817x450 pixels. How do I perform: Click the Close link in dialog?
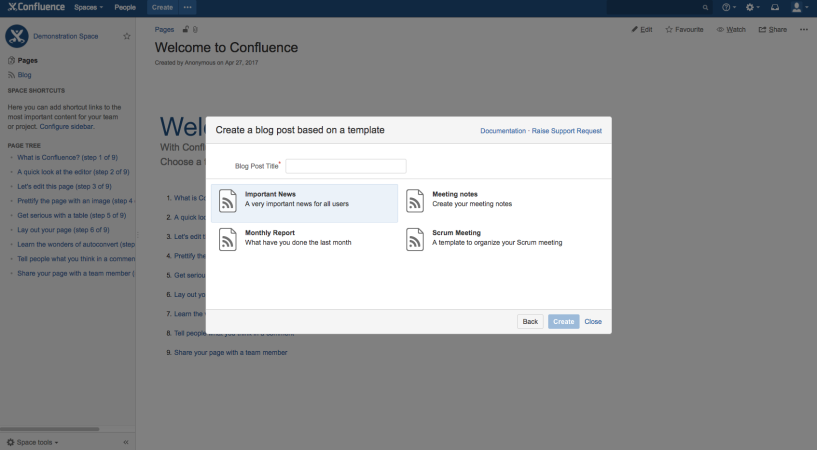coord(593,321)
